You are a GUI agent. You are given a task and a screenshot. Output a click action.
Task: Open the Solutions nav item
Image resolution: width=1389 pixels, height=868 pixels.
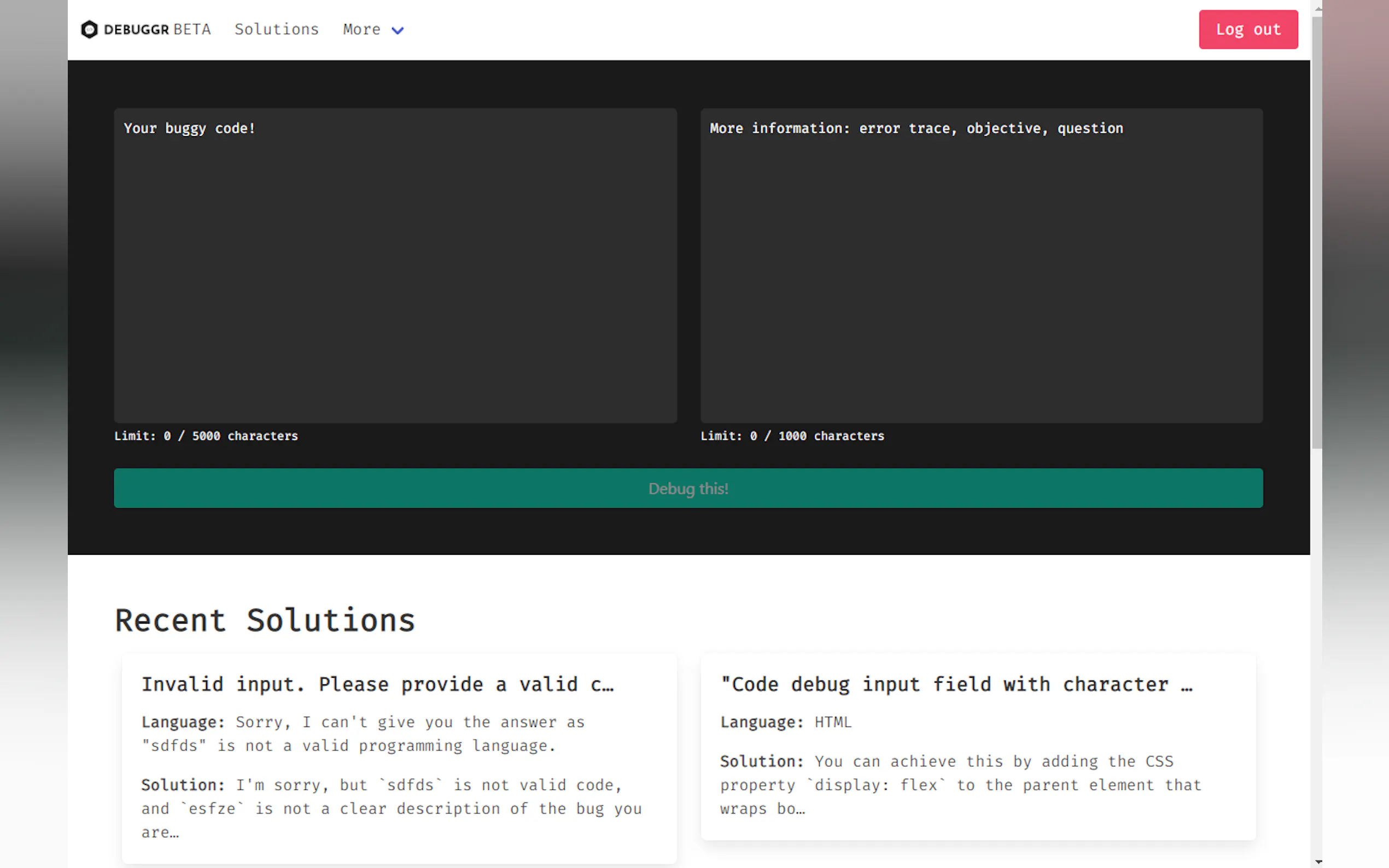click(276, 30)
